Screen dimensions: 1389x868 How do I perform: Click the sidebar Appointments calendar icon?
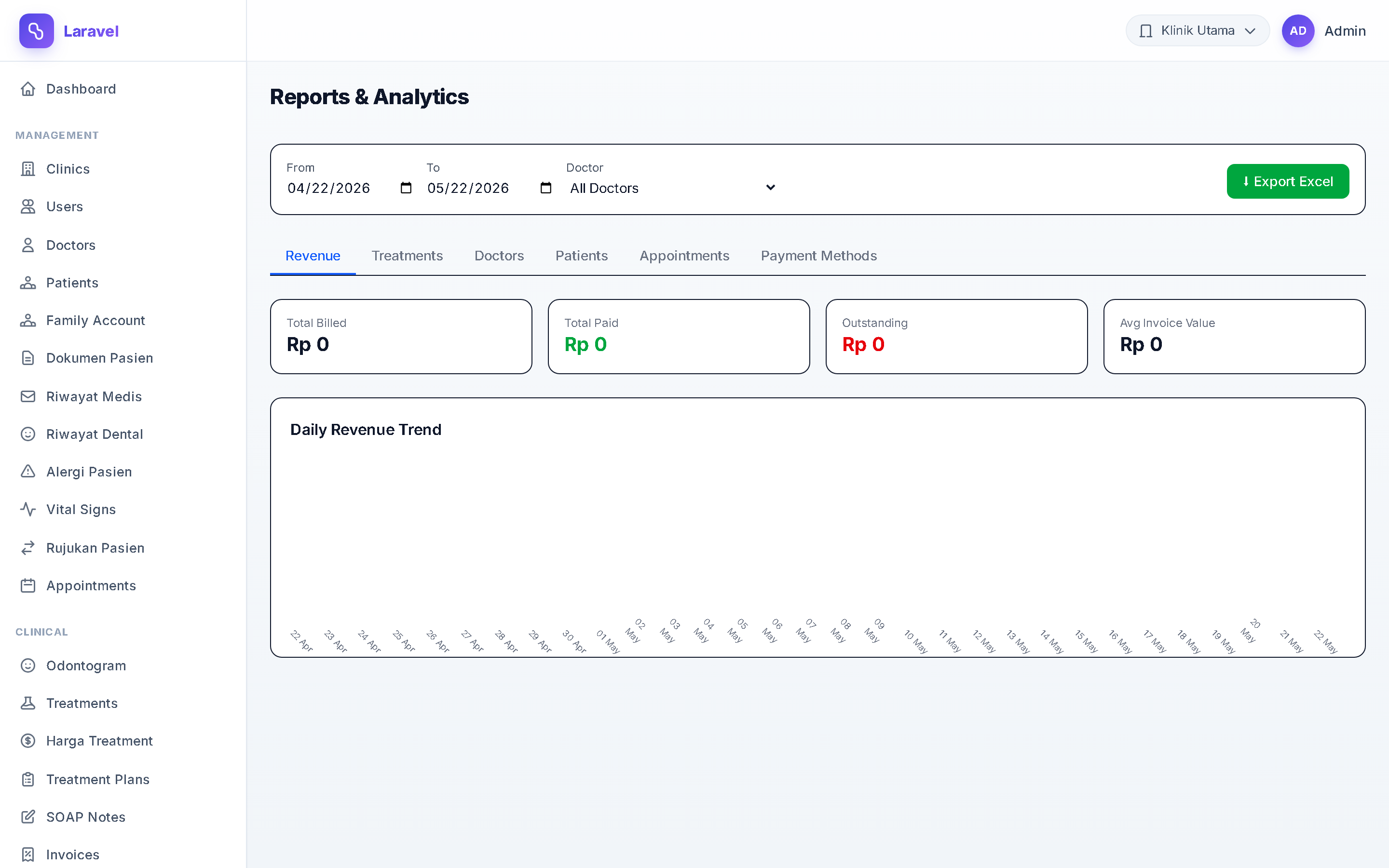click(x=28, y=585)
